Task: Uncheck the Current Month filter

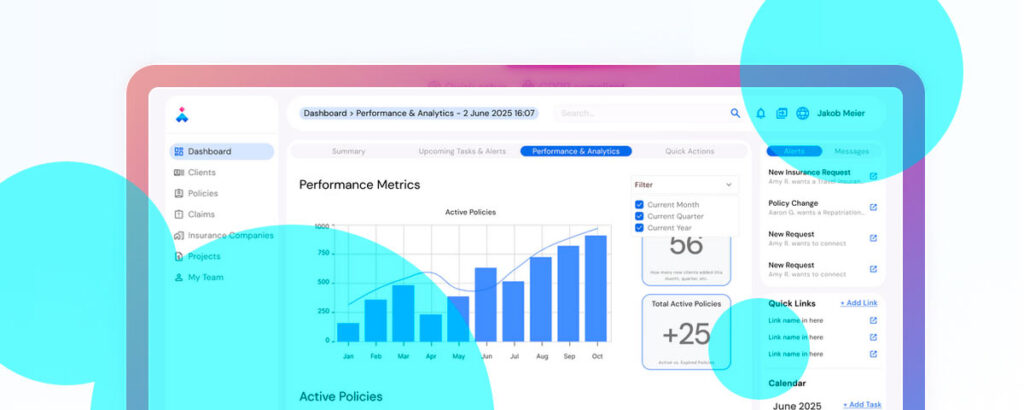Action: click(639, 204)
